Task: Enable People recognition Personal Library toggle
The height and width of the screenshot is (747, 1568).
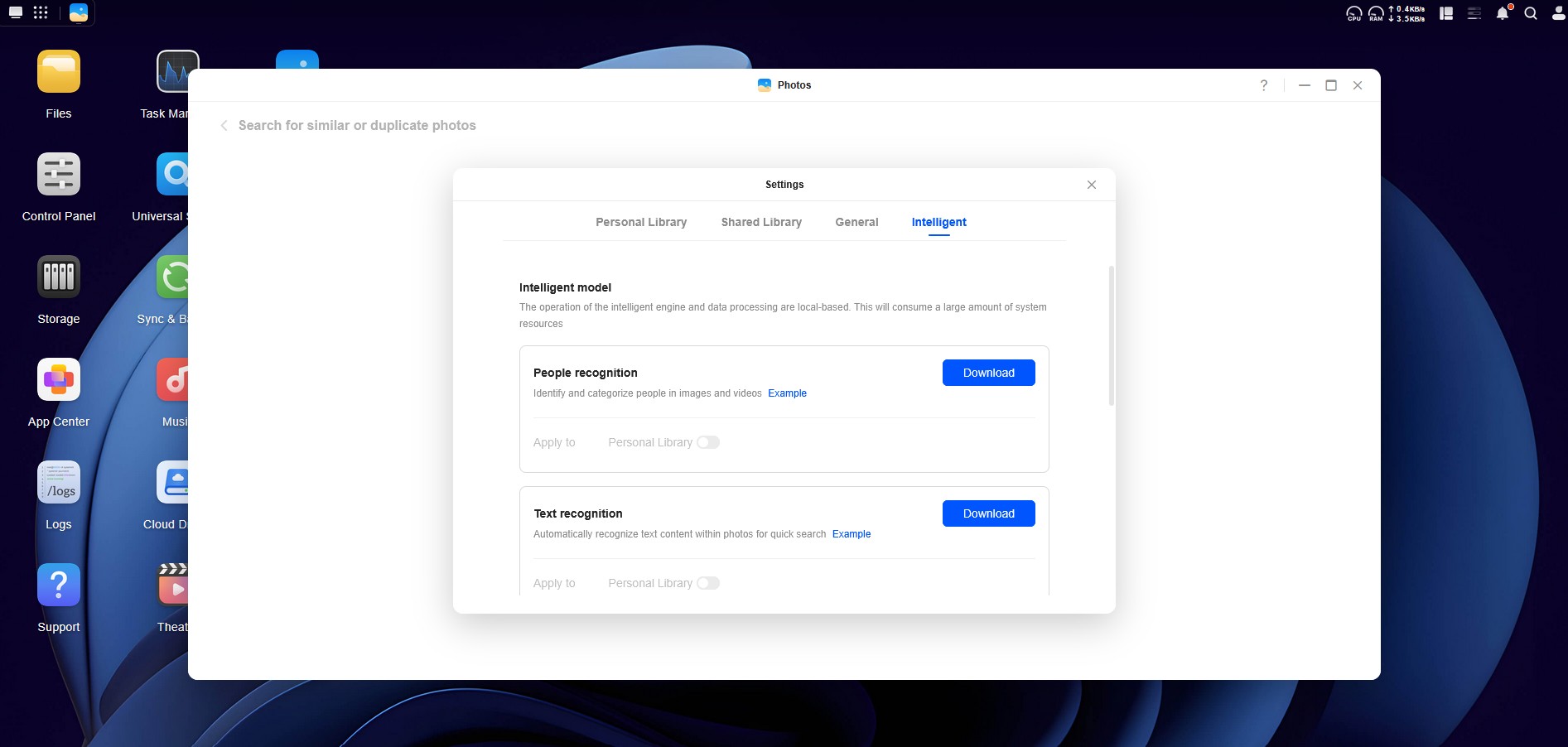Action: [x=707, y=442]
